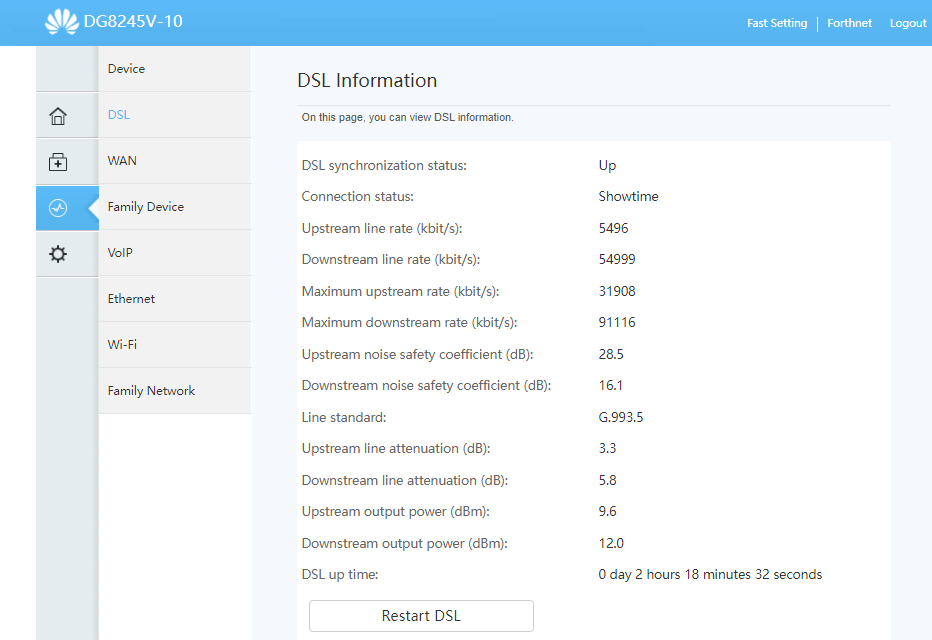Viewport: 932px width, 640px height.
Task: Open the Advanced settings gear icon
Action: pos(58,254)
